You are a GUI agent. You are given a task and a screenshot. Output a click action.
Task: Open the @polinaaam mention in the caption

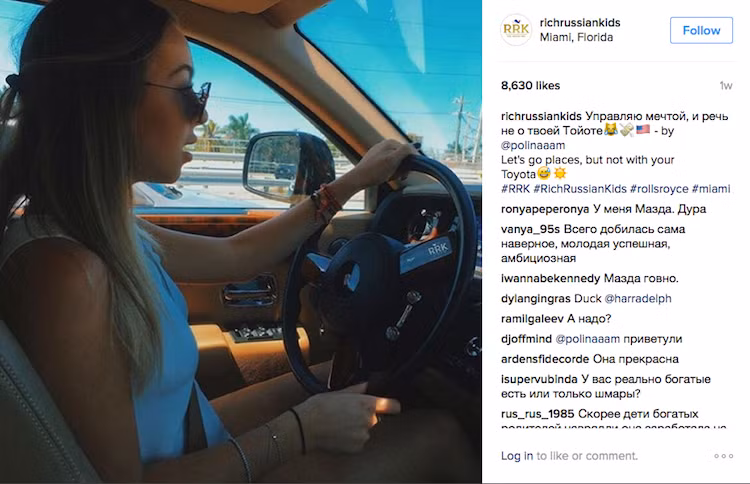coord(533,145)
